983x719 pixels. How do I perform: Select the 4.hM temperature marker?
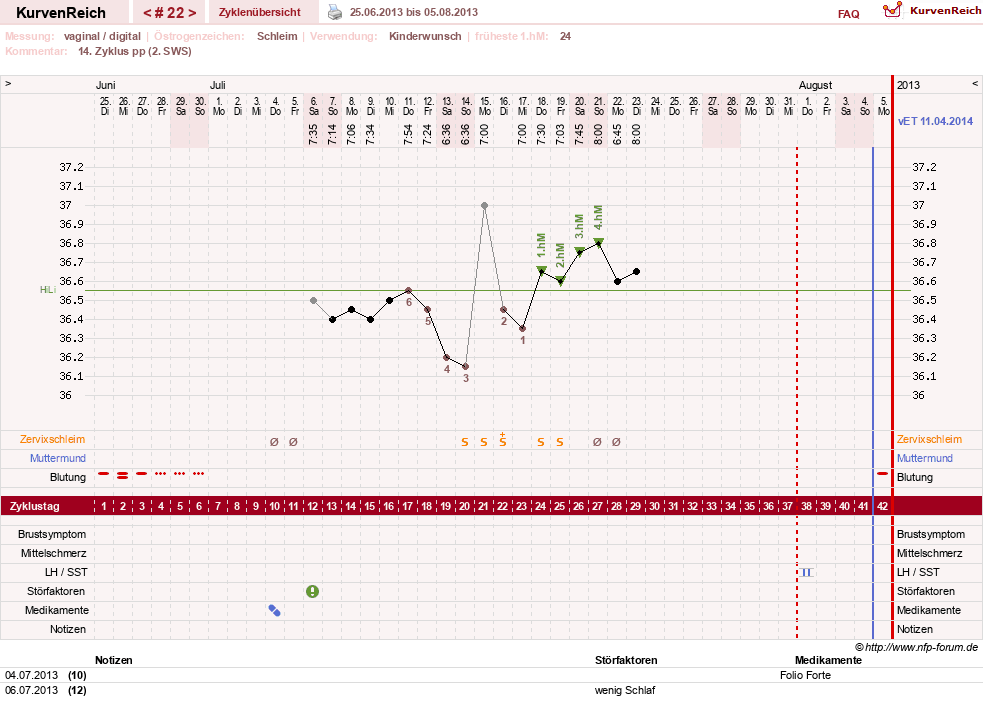[x=598, y=242]
